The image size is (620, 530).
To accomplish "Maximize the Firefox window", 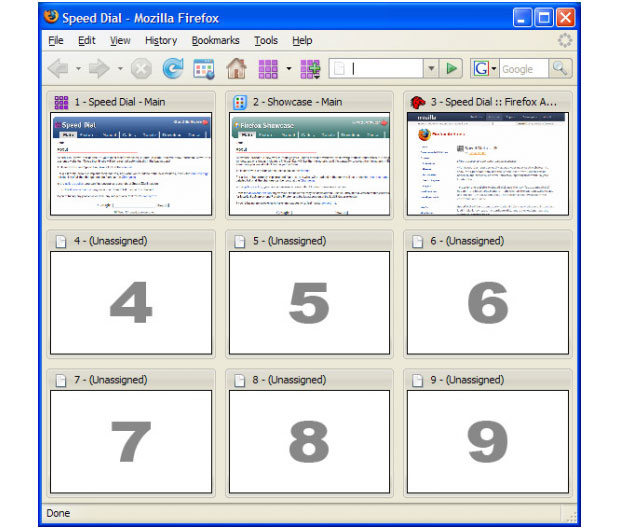I will (544, 18).
